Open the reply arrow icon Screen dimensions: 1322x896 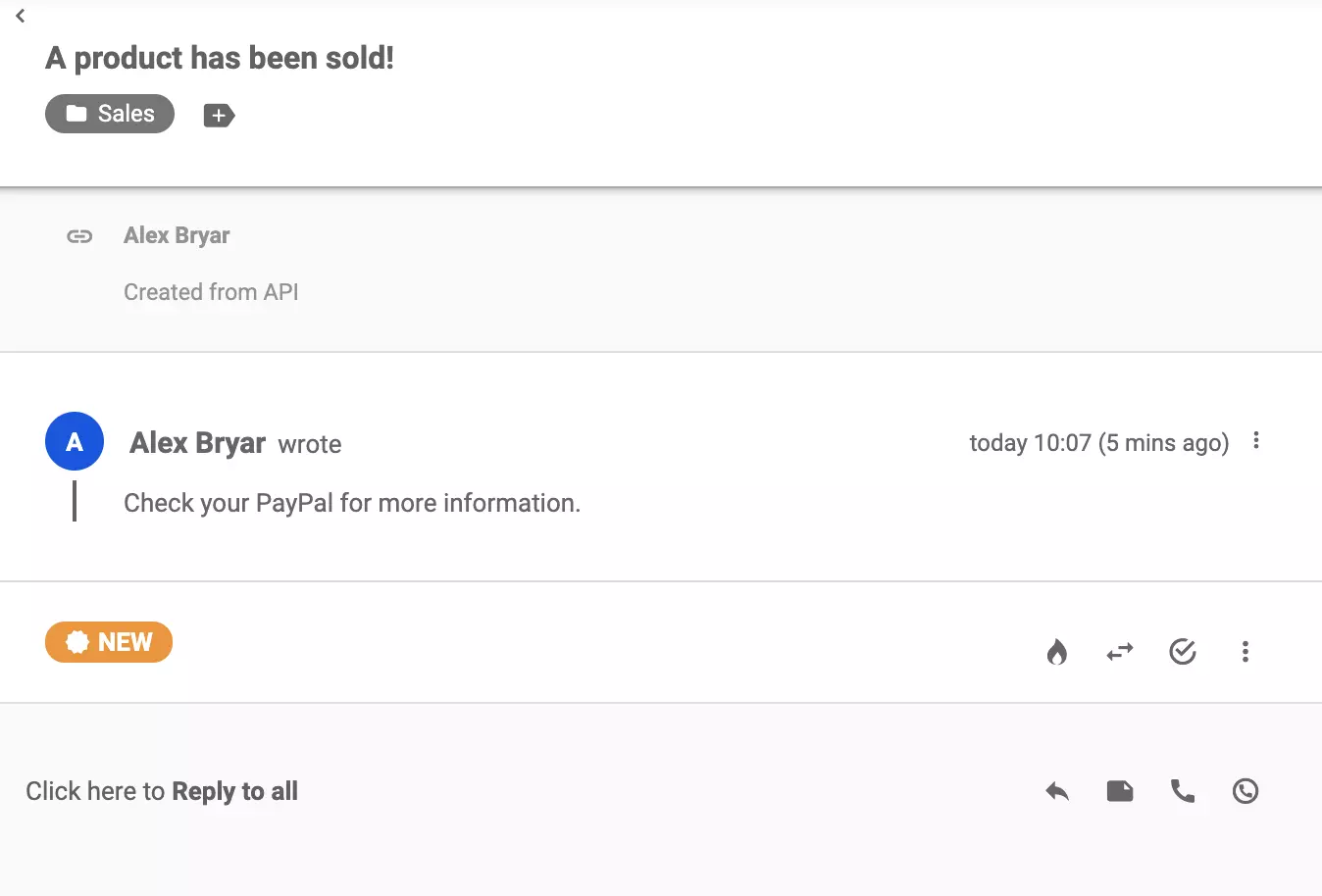point(1057,791)
